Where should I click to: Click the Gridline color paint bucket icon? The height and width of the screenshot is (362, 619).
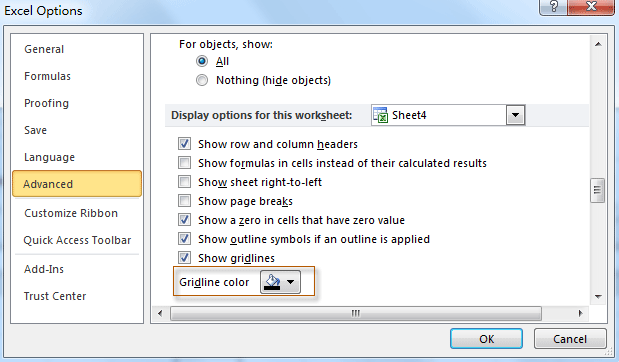point(272,282)
